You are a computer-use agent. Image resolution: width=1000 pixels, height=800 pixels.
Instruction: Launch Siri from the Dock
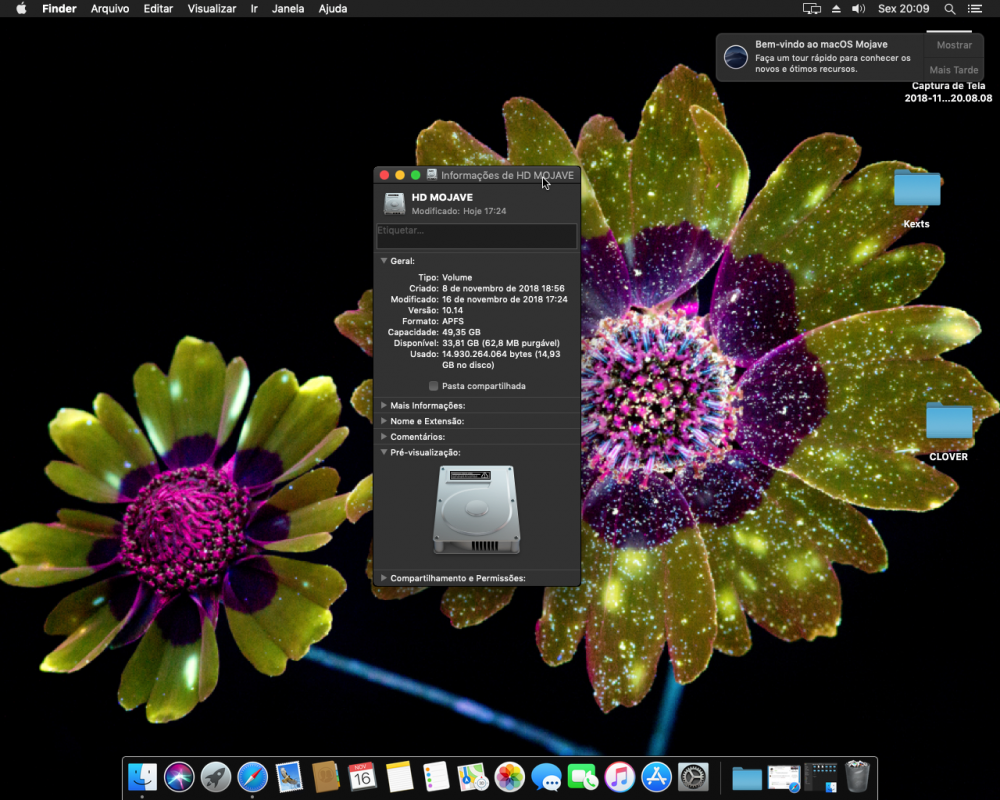tap(179, 777)
